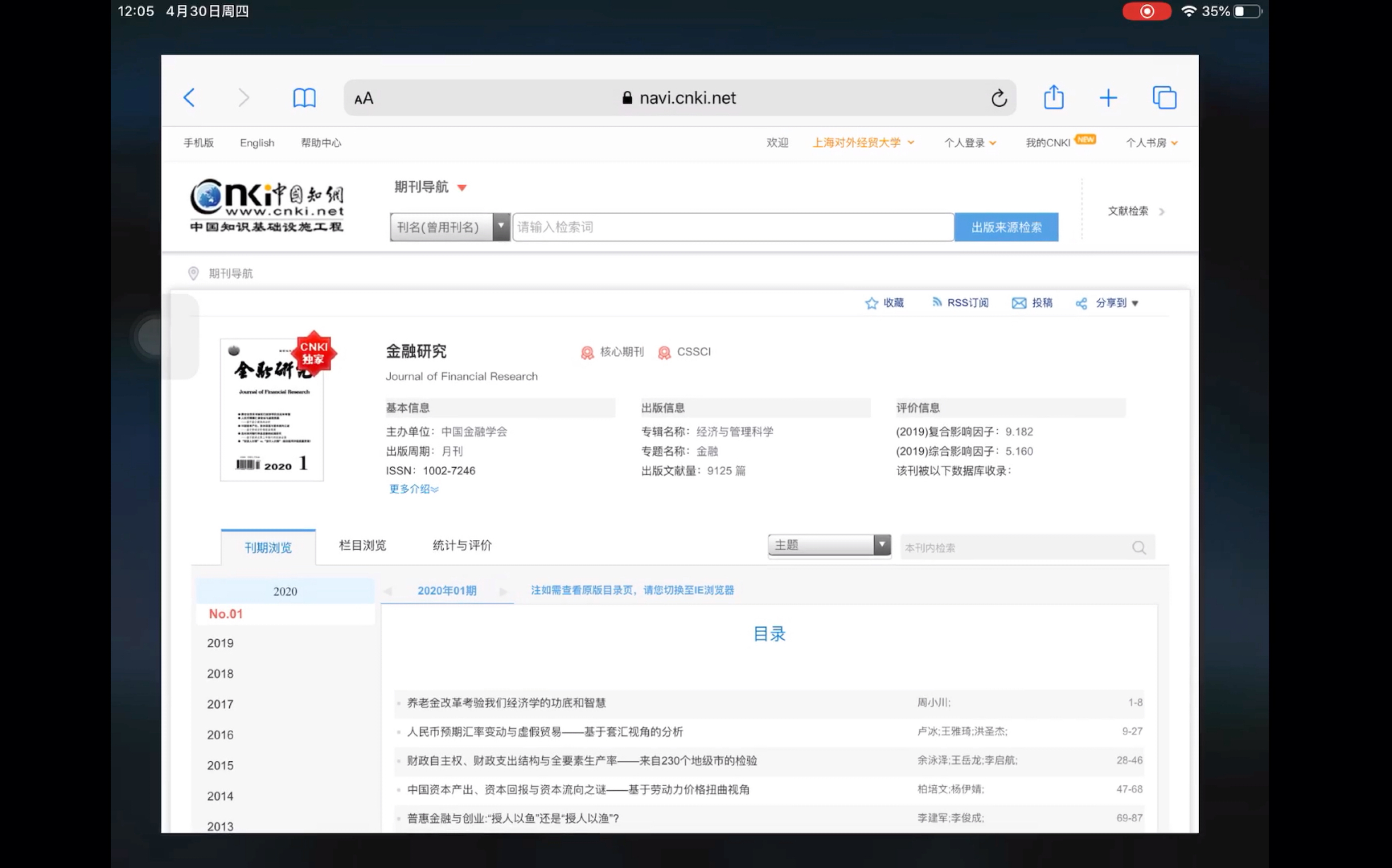
Task: Click the star 收藏 favorite icon
Action: [871, 303]
